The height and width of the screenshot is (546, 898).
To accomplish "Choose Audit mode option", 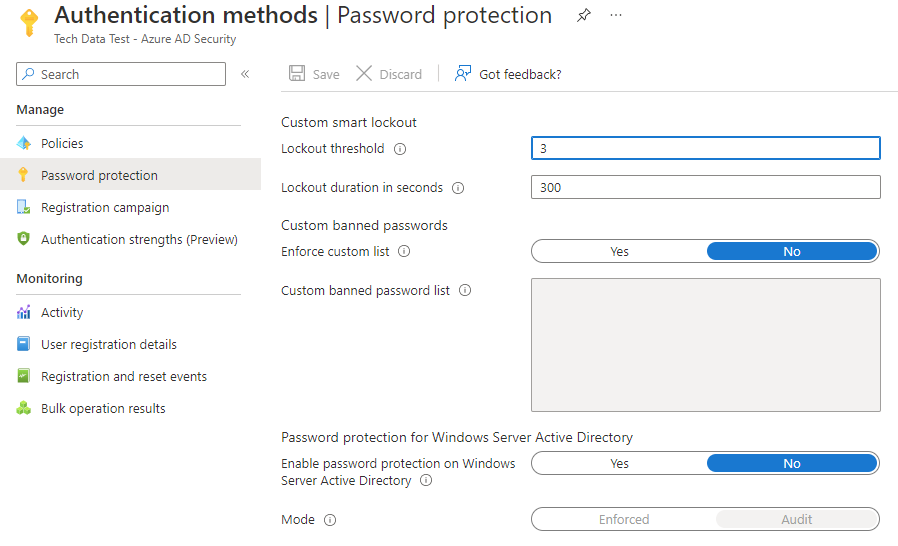I will pos(797,520).
